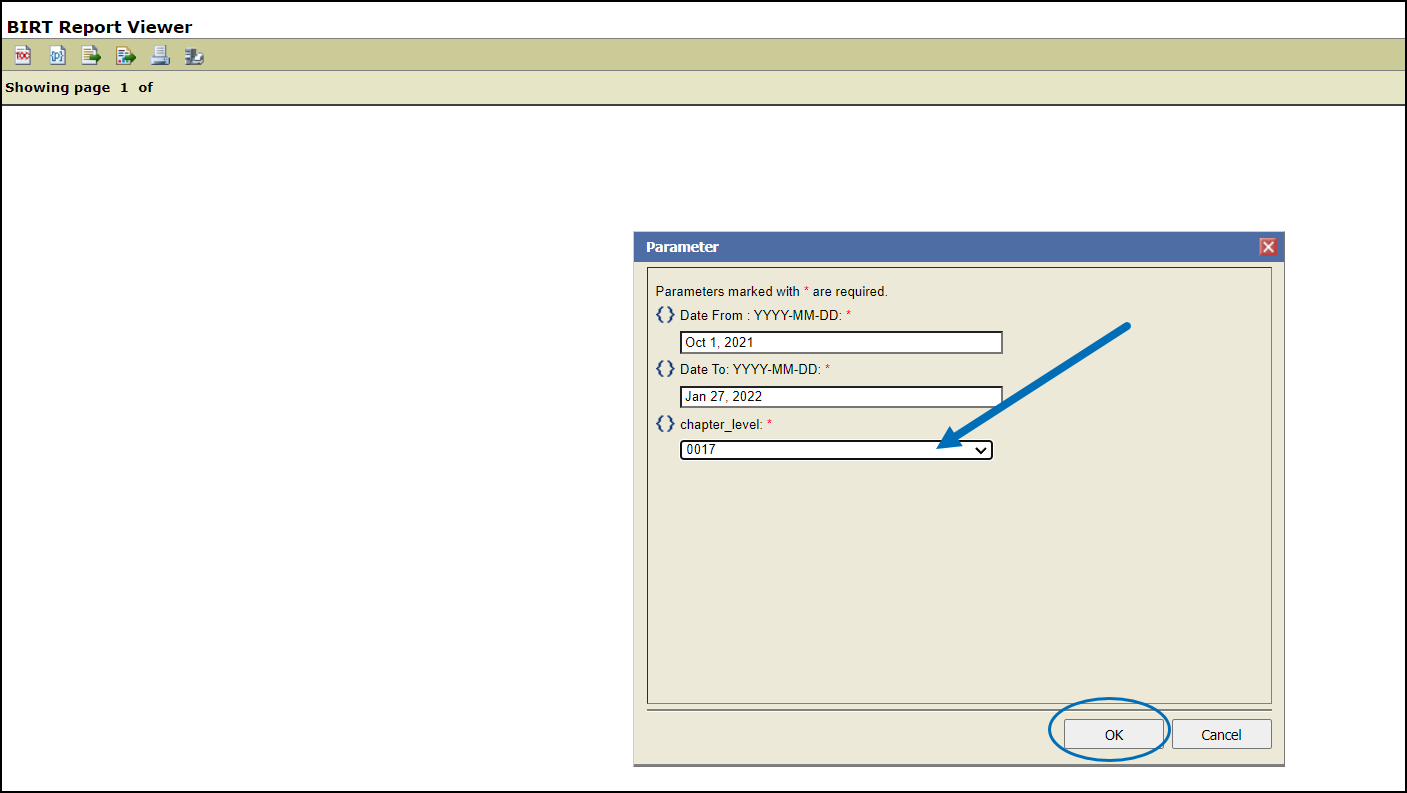Open the chapter_level dropdown showing 0017
The image size is (1407, 793).
836,450
